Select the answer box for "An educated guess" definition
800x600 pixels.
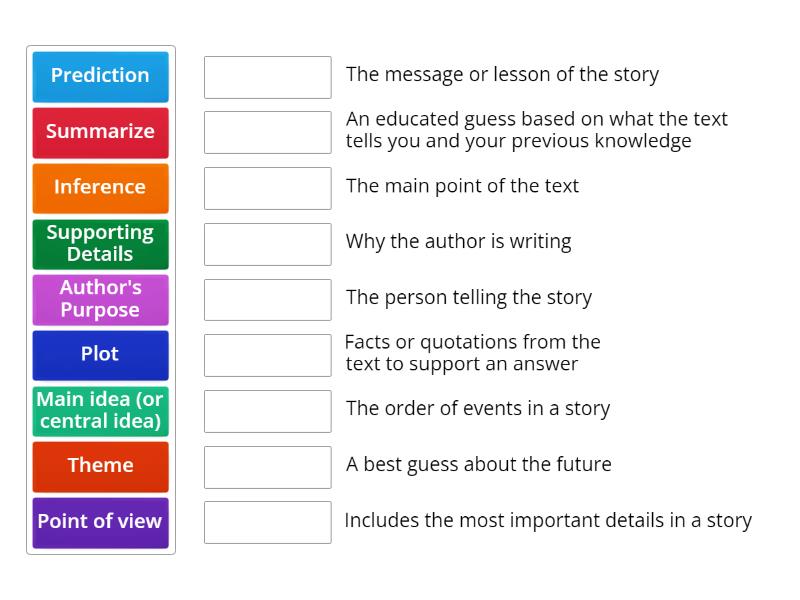[x=267, y=132]
